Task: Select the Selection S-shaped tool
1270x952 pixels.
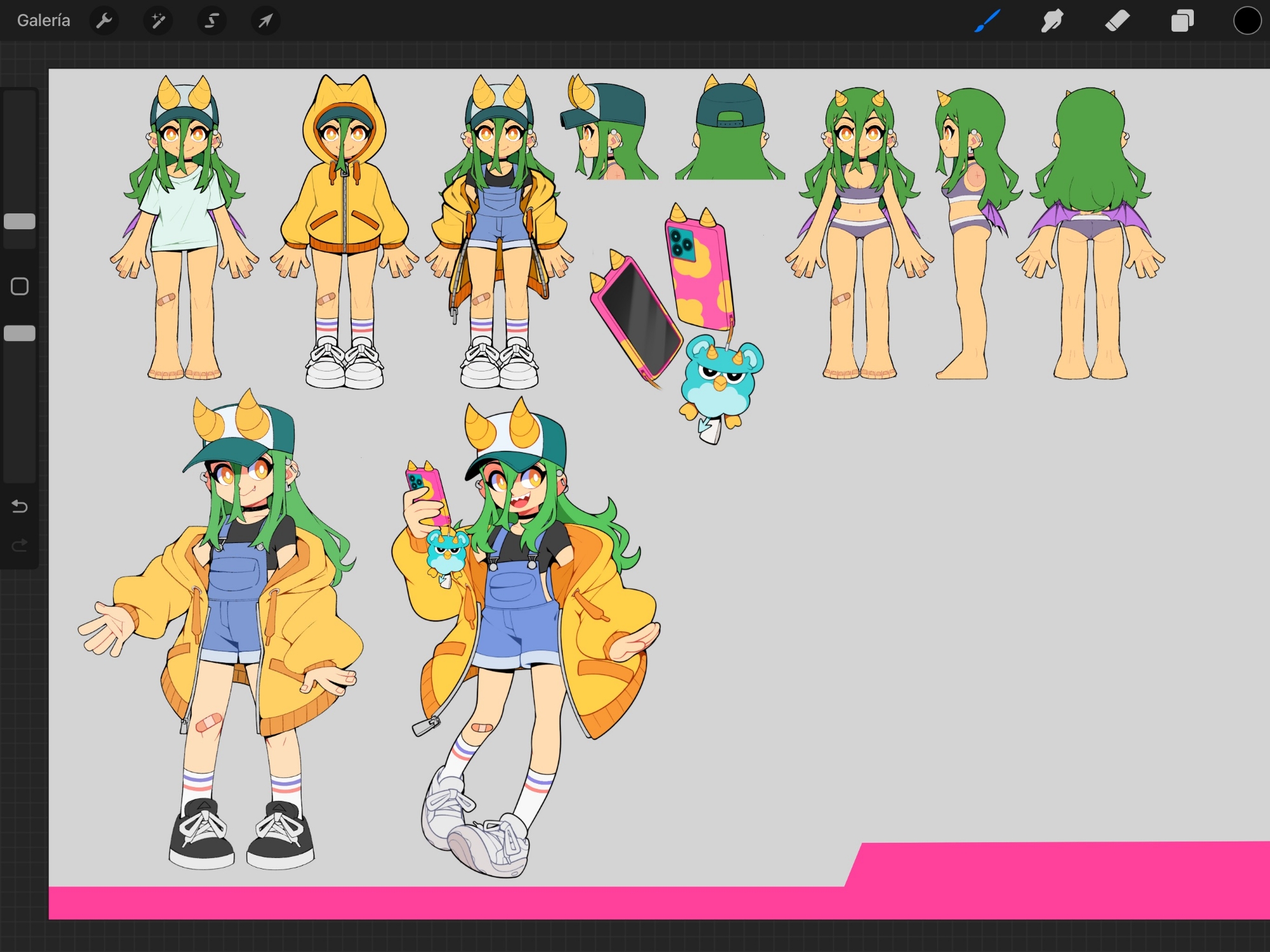Action: (x=211, y=21)
